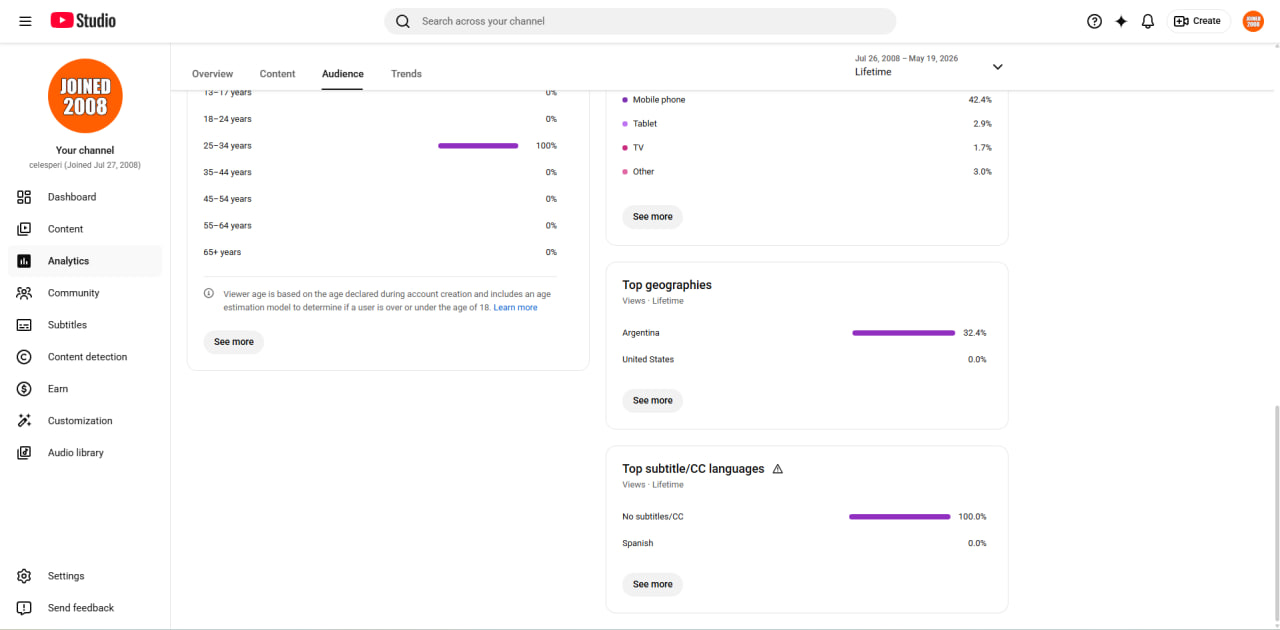Open the hamburger navigation menu
1280x630 pixels.
click(x=25, y=21)
